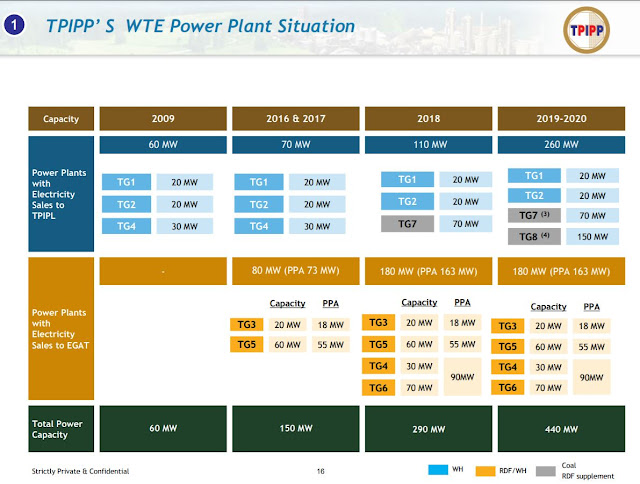The image size is (640, 484).
Task: Click '55 MW' PPA for TG5 under 2016 & 2017
Action: coord(331,344)
